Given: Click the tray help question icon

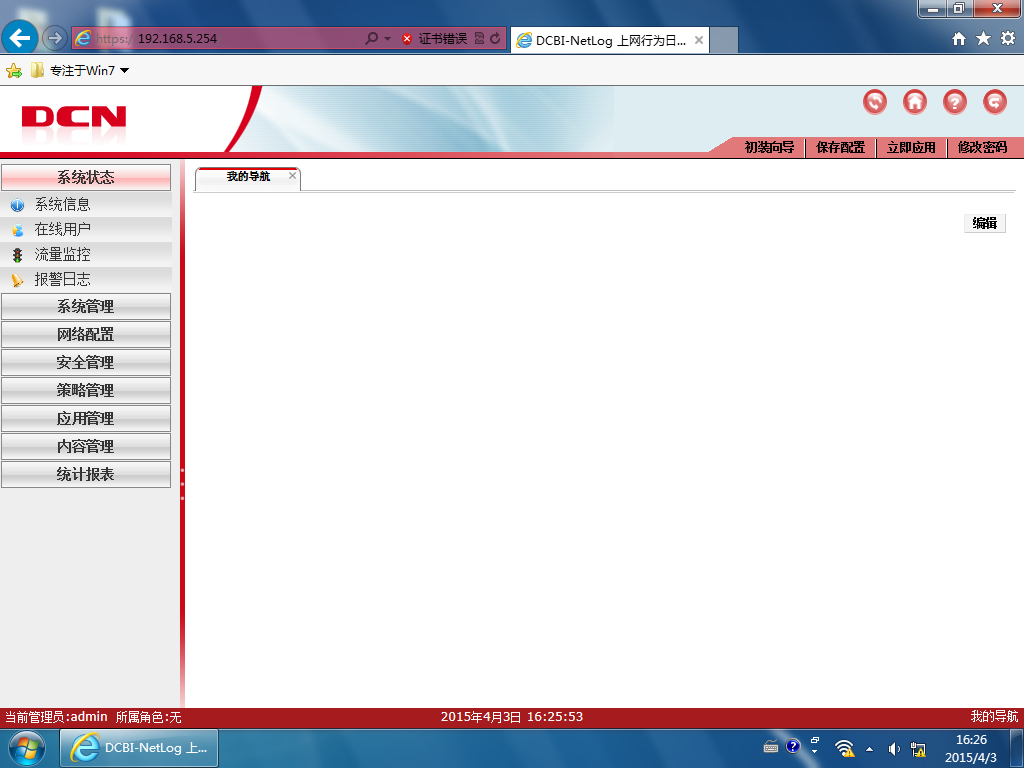Looking at the screenshot, I should tap(793, 746).
